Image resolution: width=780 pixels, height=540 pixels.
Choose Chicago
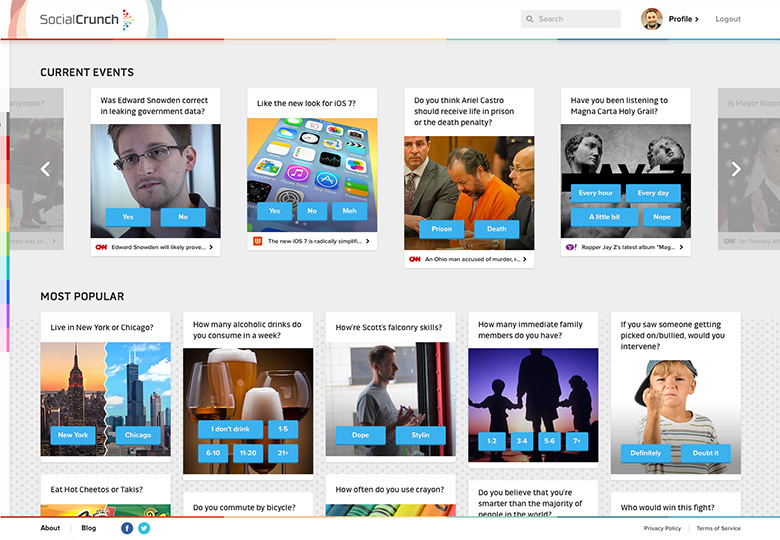(138, 435)
